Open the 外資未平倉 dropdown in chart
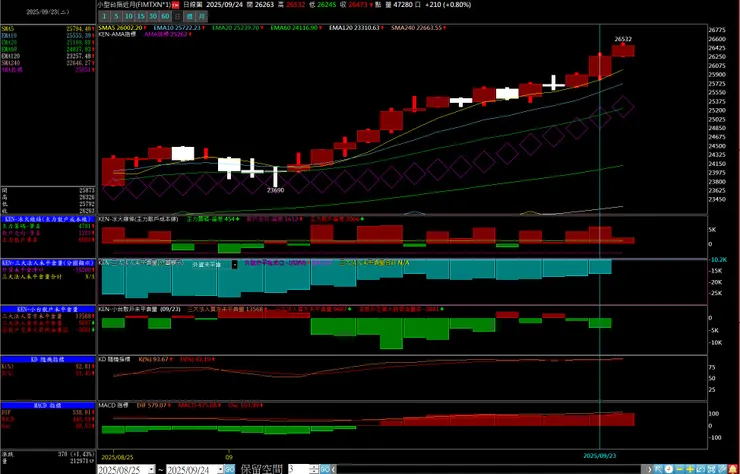This screenshot has width=740, height=474. (x=235, y=265)
